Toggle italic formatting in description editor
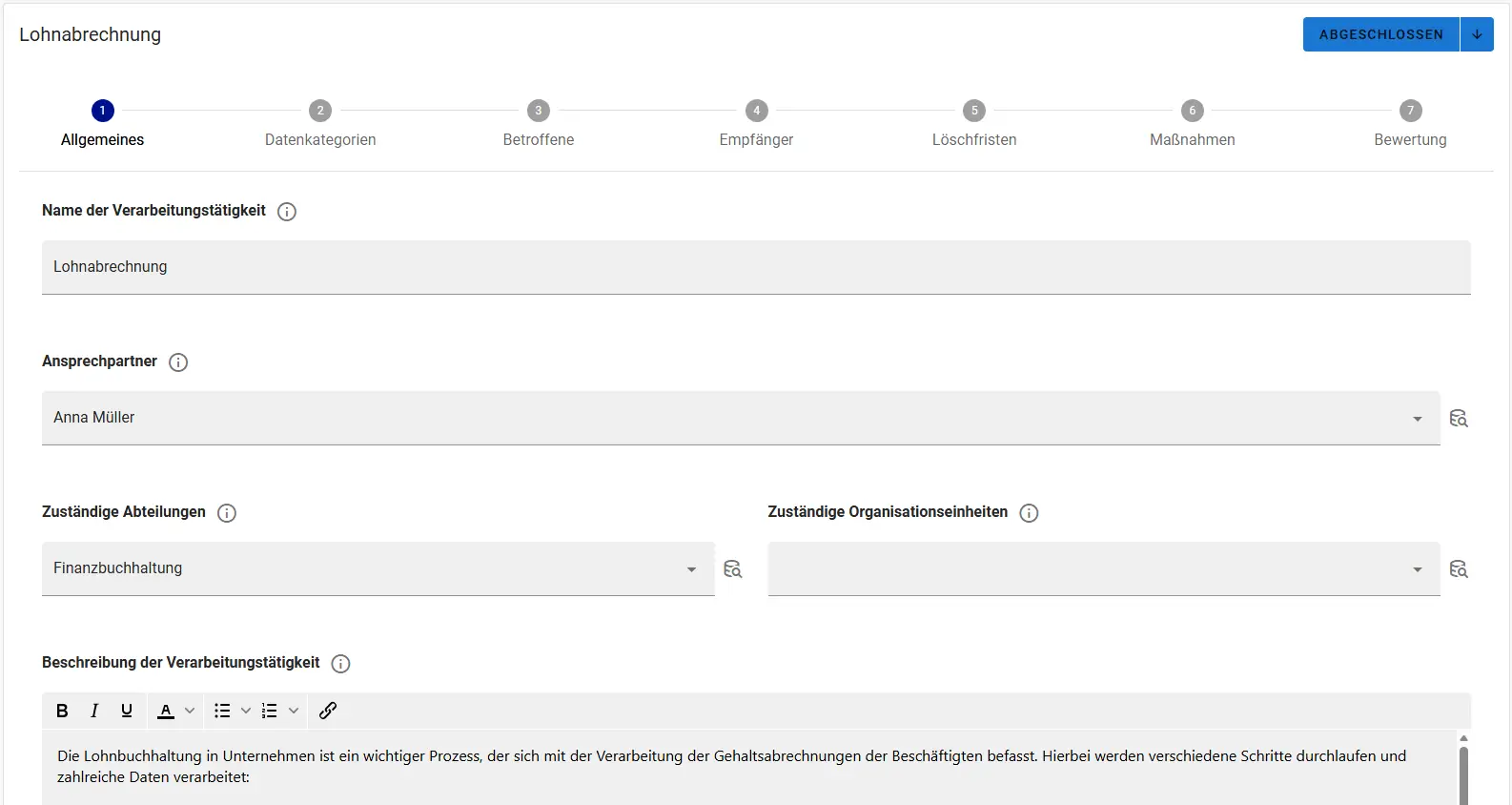 click(94, 711)
